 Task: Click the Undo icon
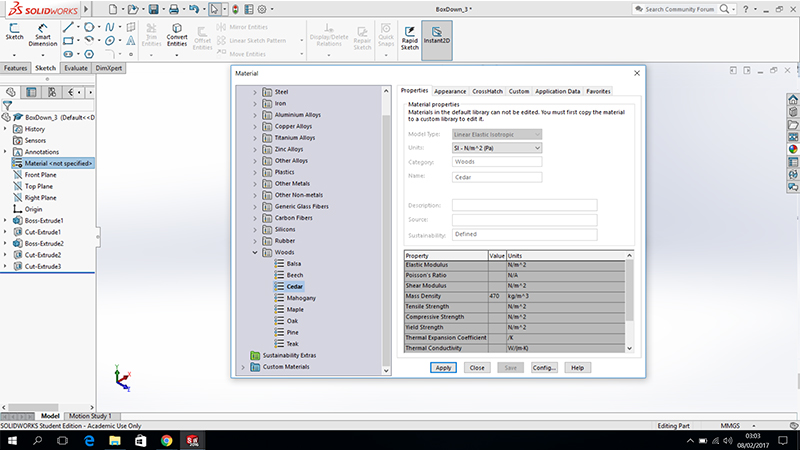(194, 9)
